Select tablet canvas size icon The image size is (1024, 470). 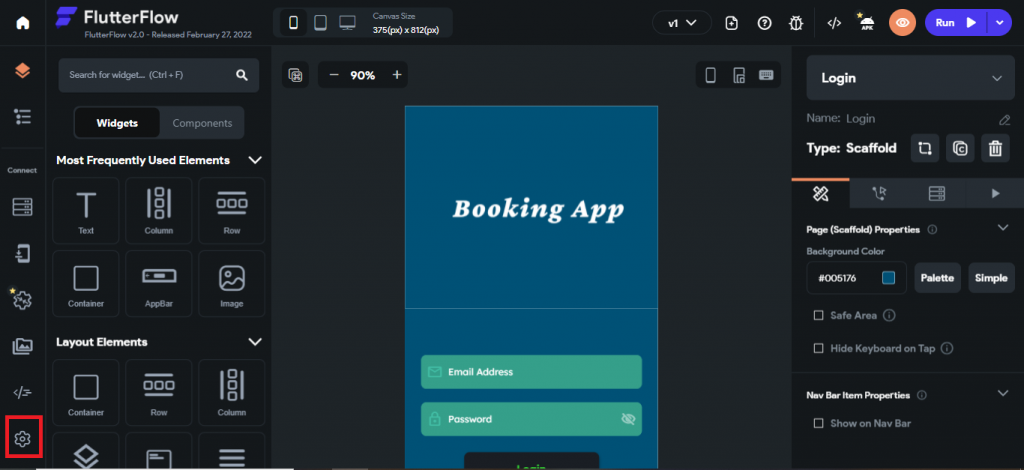pos(320,23)
